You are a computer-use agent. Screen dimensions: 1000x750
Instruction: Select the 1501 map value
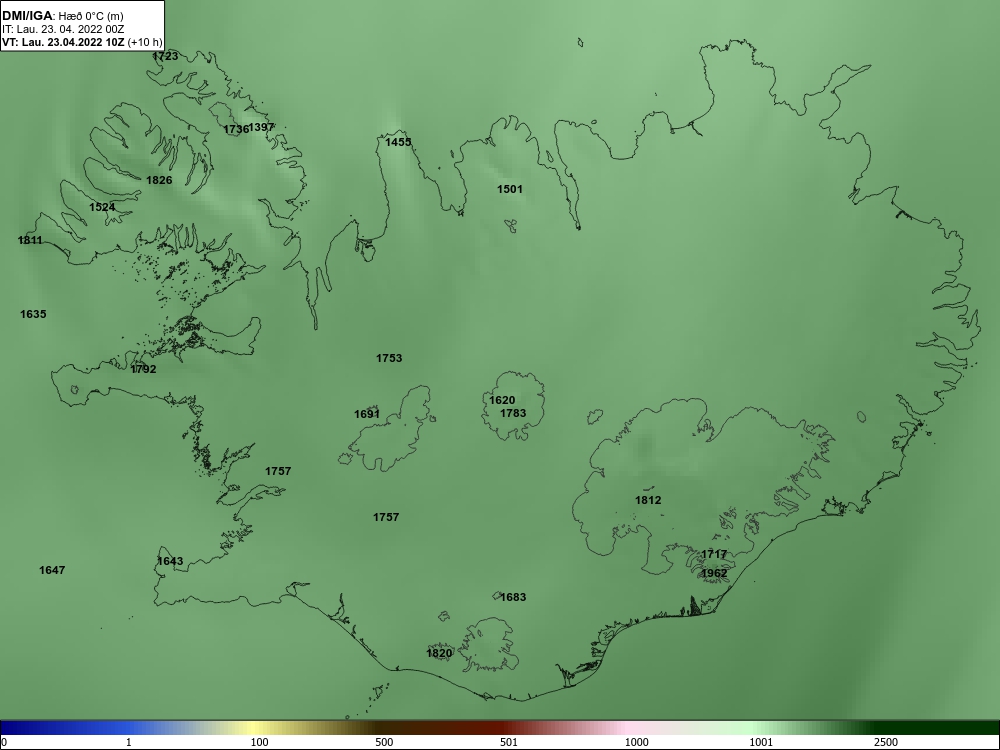(510, 189)
